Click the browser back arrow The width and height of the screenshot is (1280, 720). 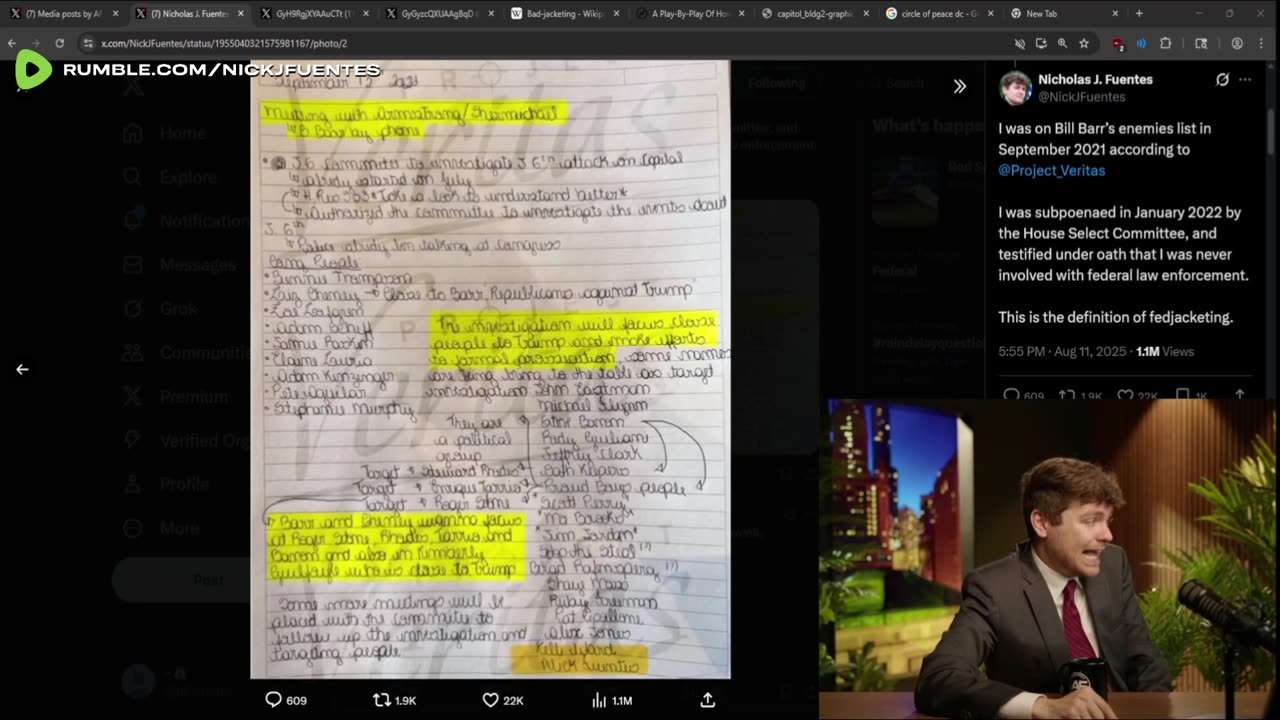[12, 44]
